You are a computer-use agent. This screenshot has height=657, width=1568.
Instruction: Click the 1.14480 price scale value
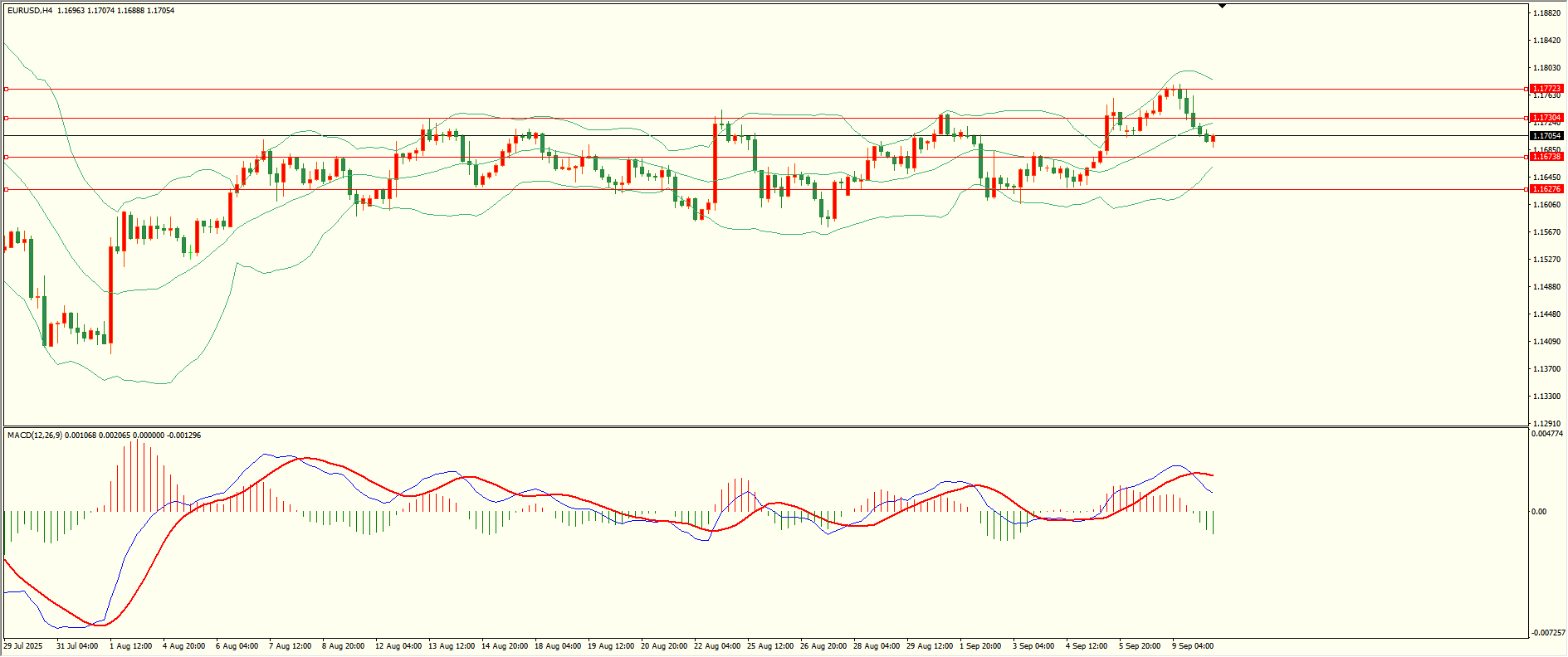(x=1546, y=314)
